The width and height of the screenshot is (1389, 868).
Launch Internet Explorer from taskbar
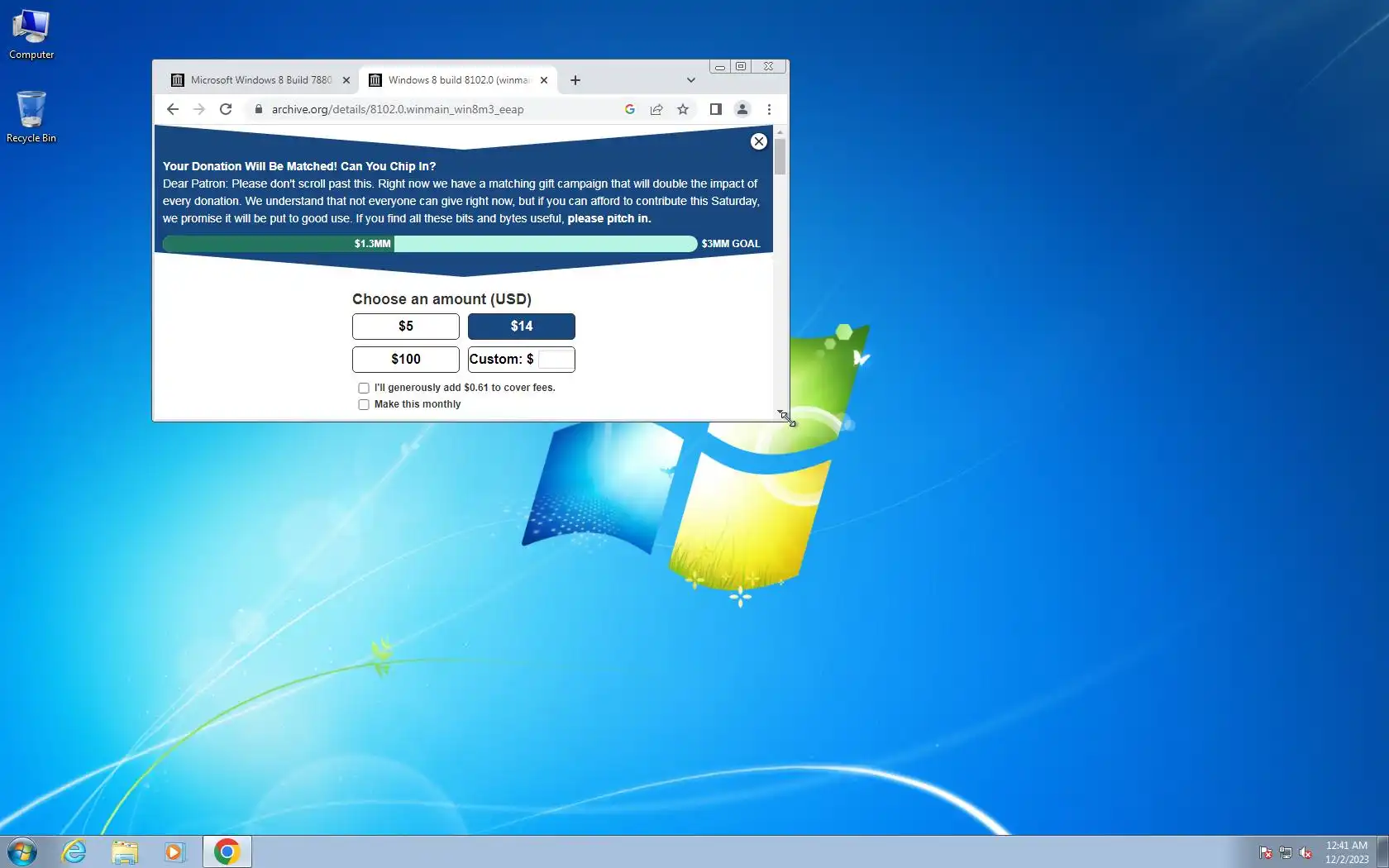74,851
